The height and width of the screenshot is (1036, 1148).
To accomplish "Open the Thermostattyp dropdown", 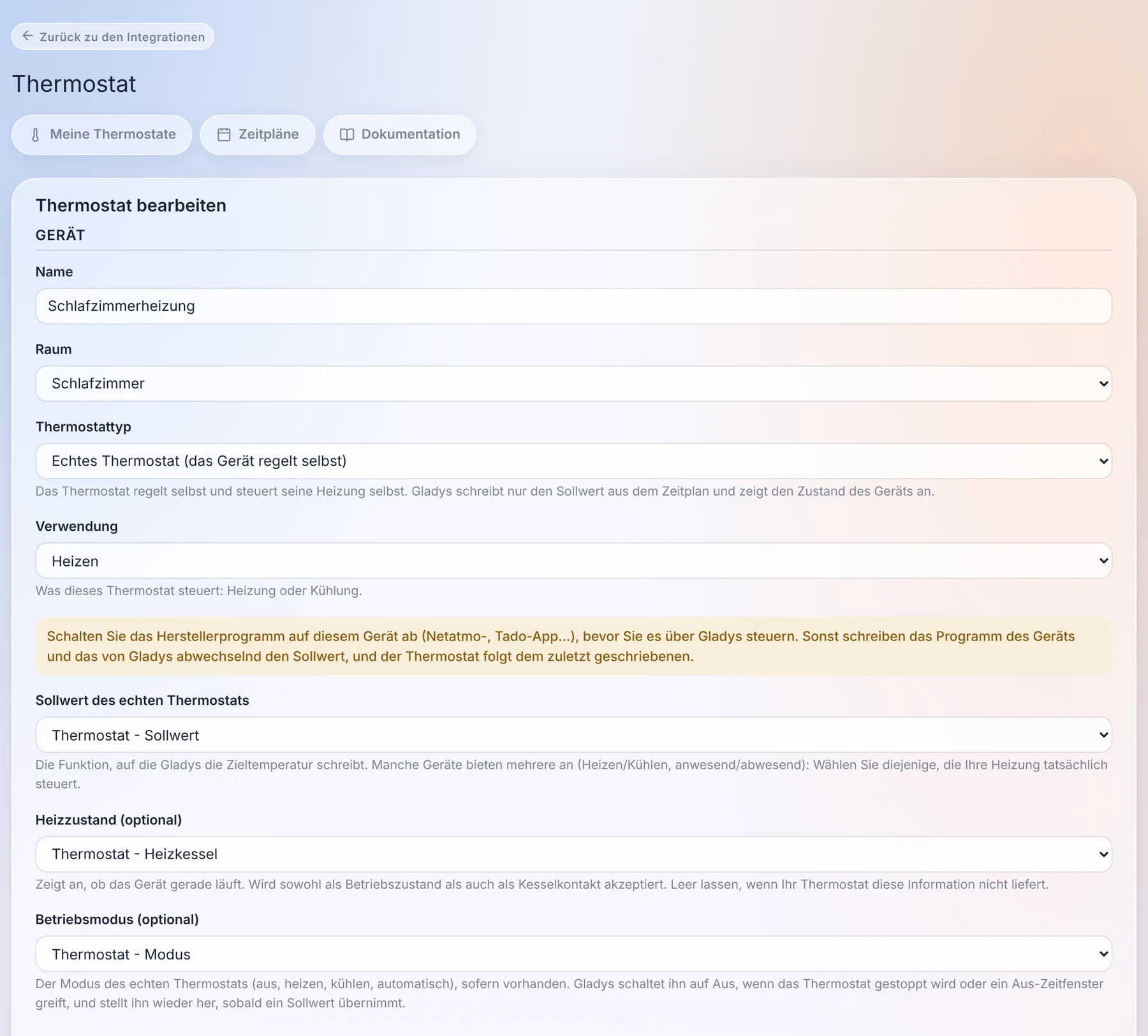I will pos(574,461).
